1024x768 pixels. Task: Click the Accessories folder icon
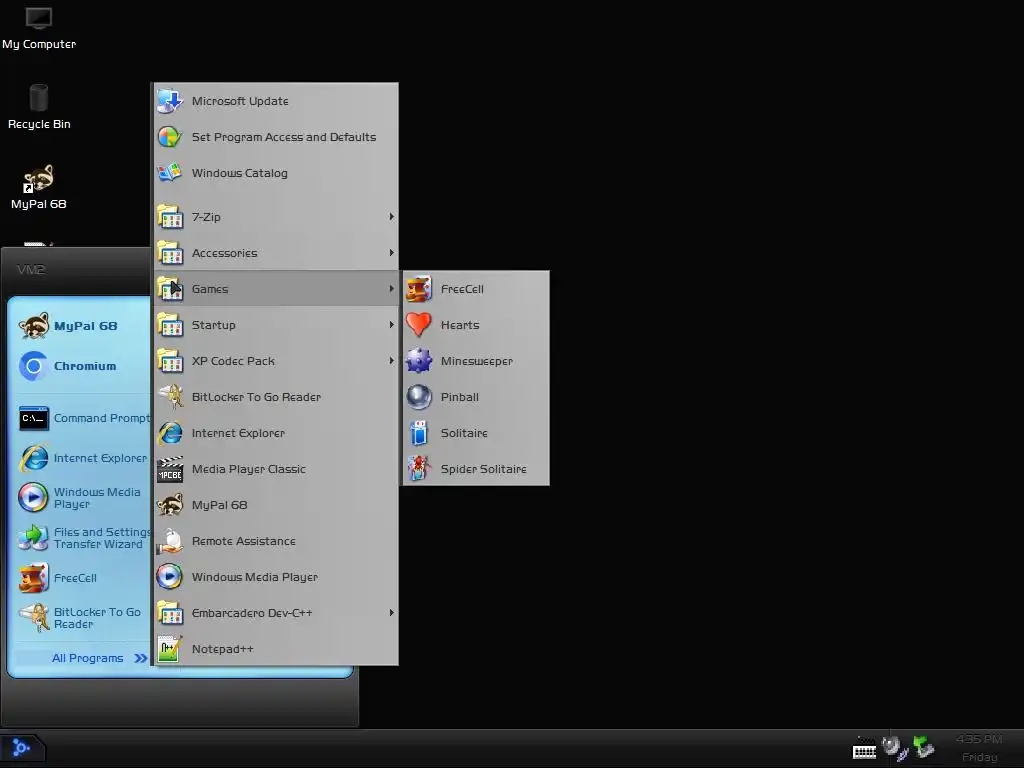(x=170, y=253)
